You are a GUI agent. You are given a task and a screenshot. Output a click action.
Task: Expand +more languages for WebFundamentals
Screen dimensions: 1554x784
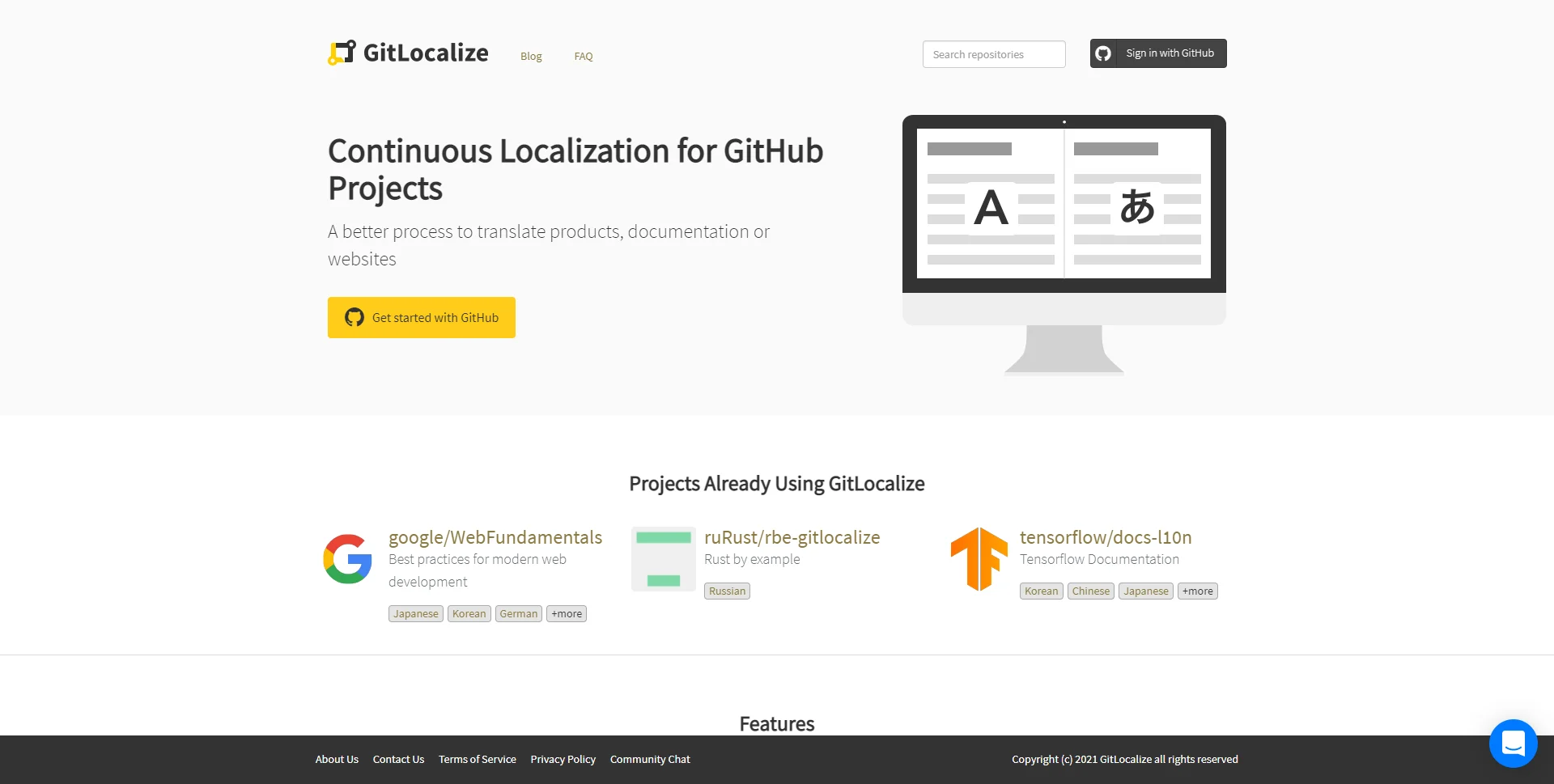(x=566, y=613)
